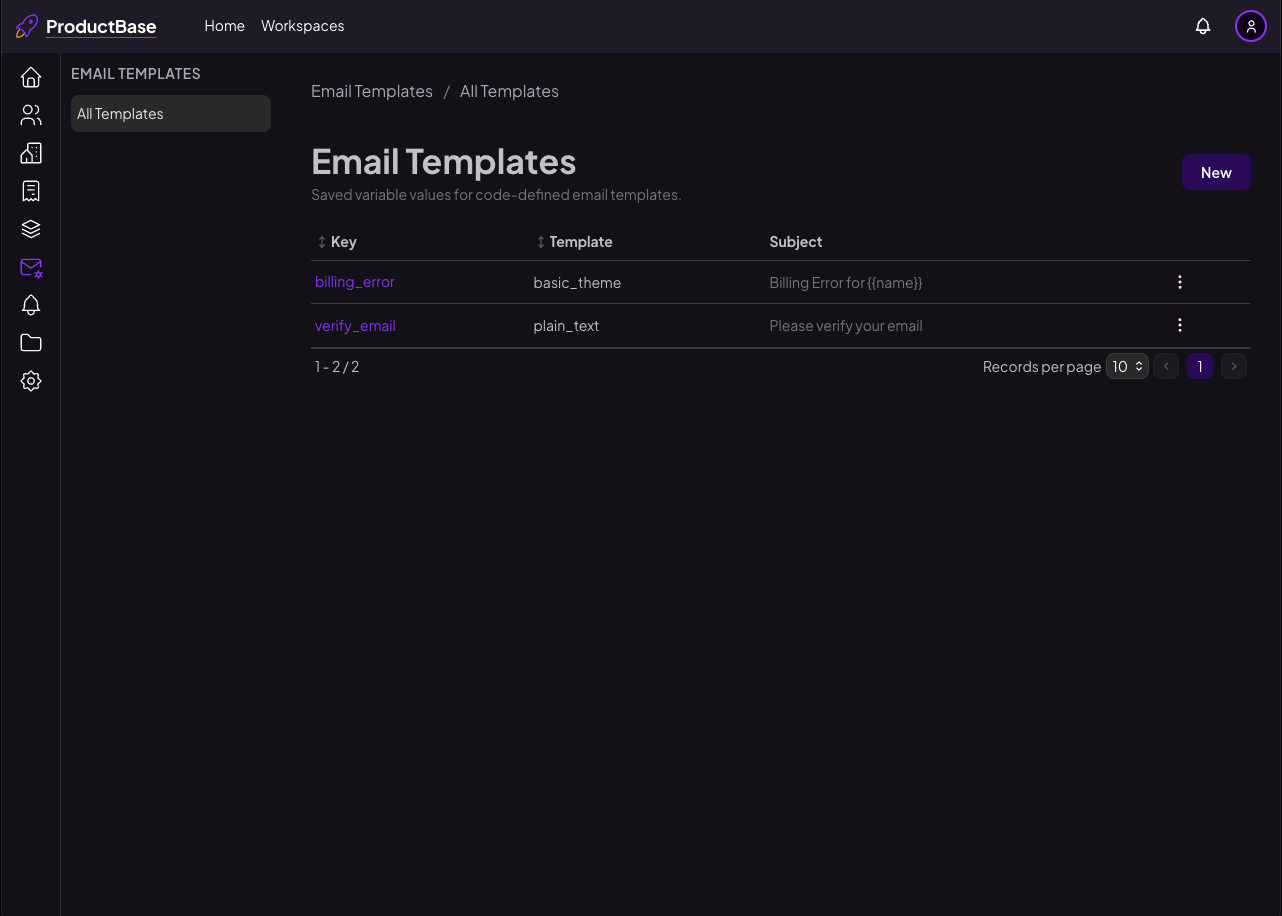Select All Templates in the side panel
The height and width of the screenshot is (916, 1282).
point(171,114)
